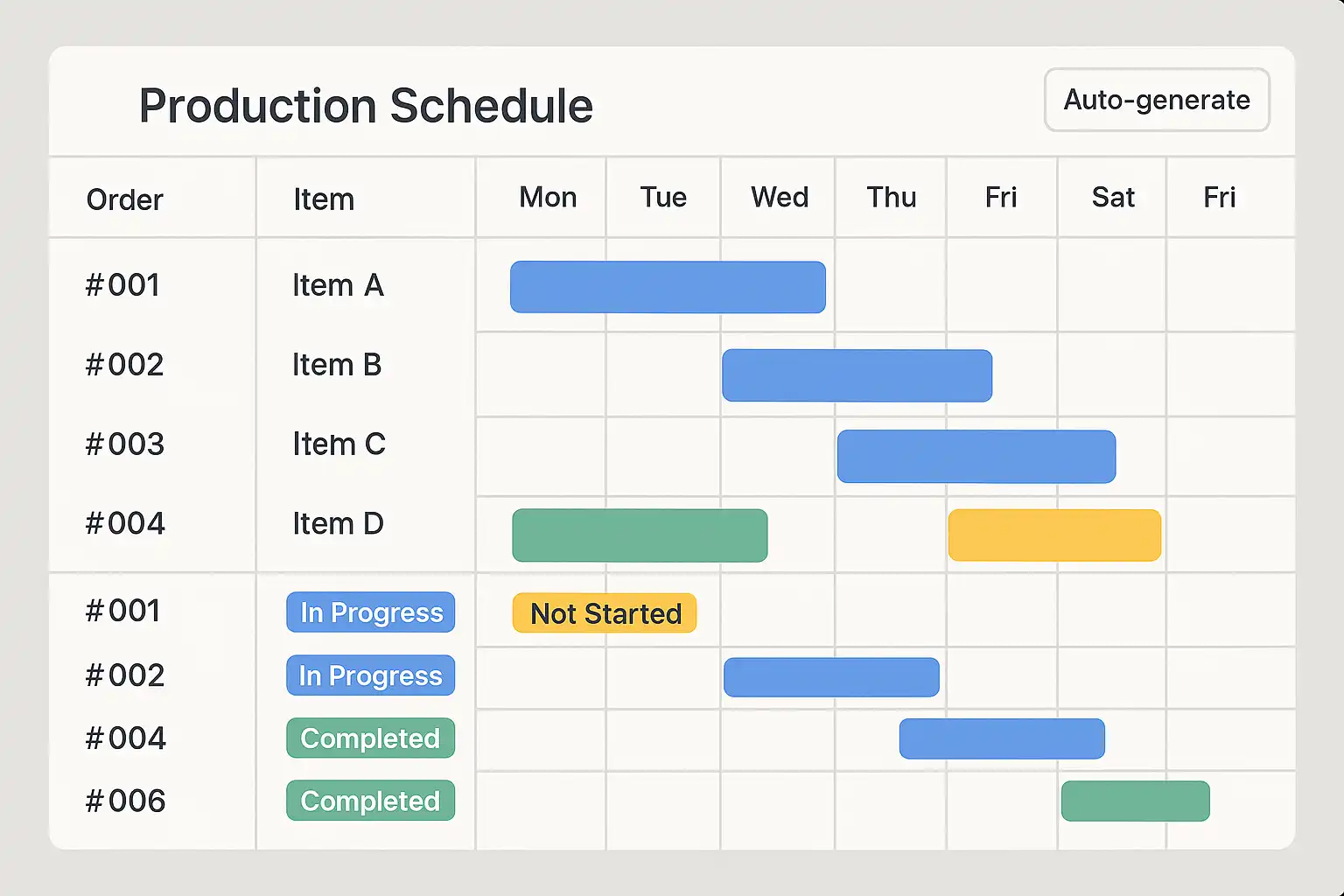
Task: Open the Completed badge for order #004
Action: pyautogui.click(x=371, y=738)
